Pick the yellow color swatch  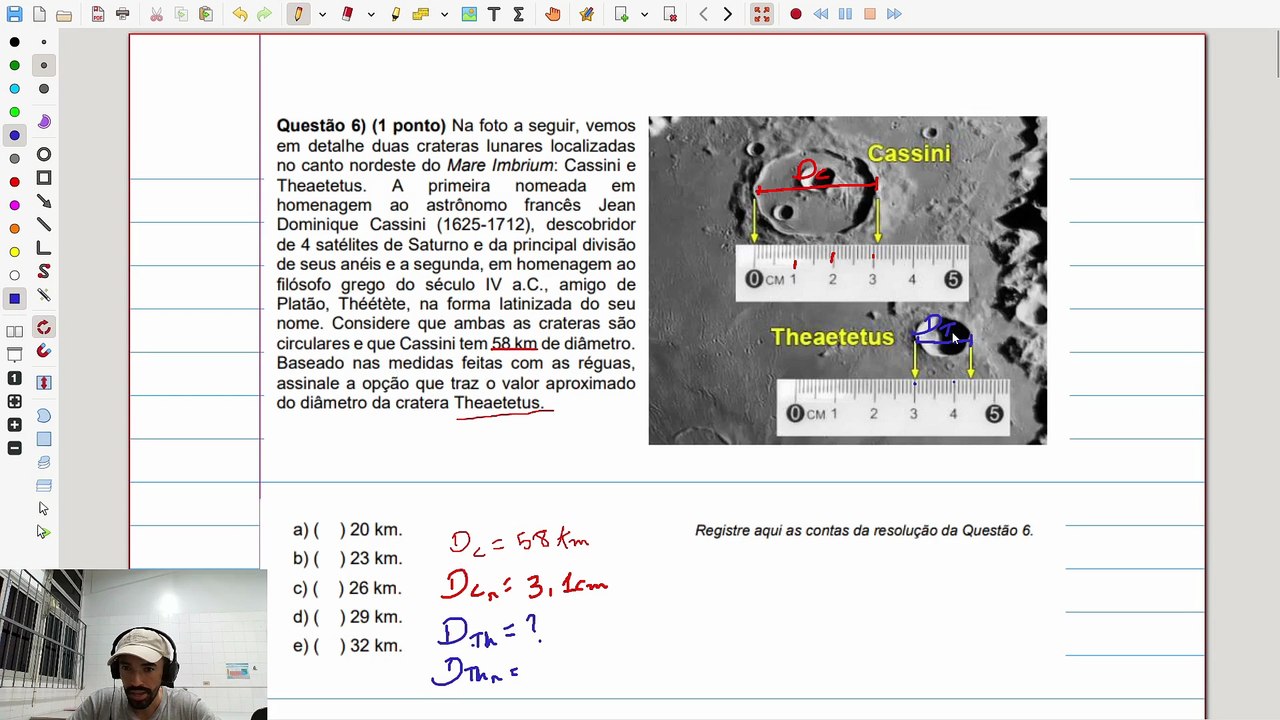pos(14,252)
